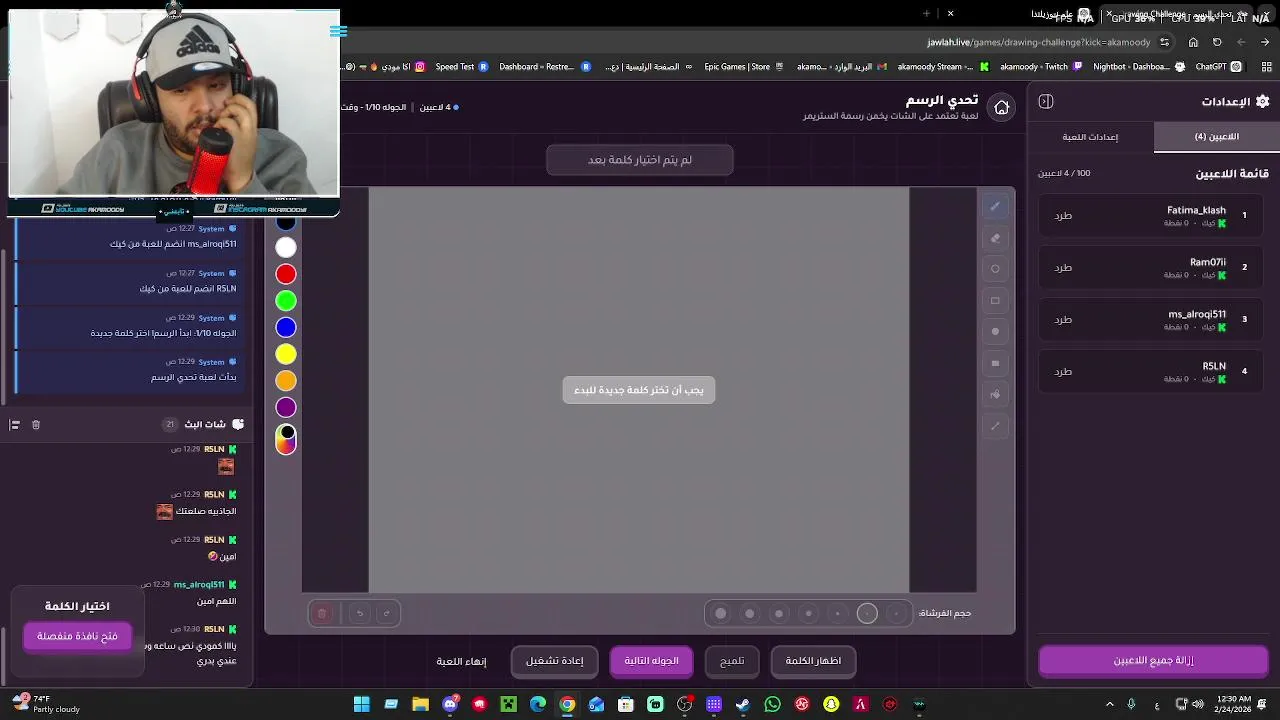Screen dimensions: 1280x720
Task: Pick the green color swatch
Action: (x=286, y=300)
